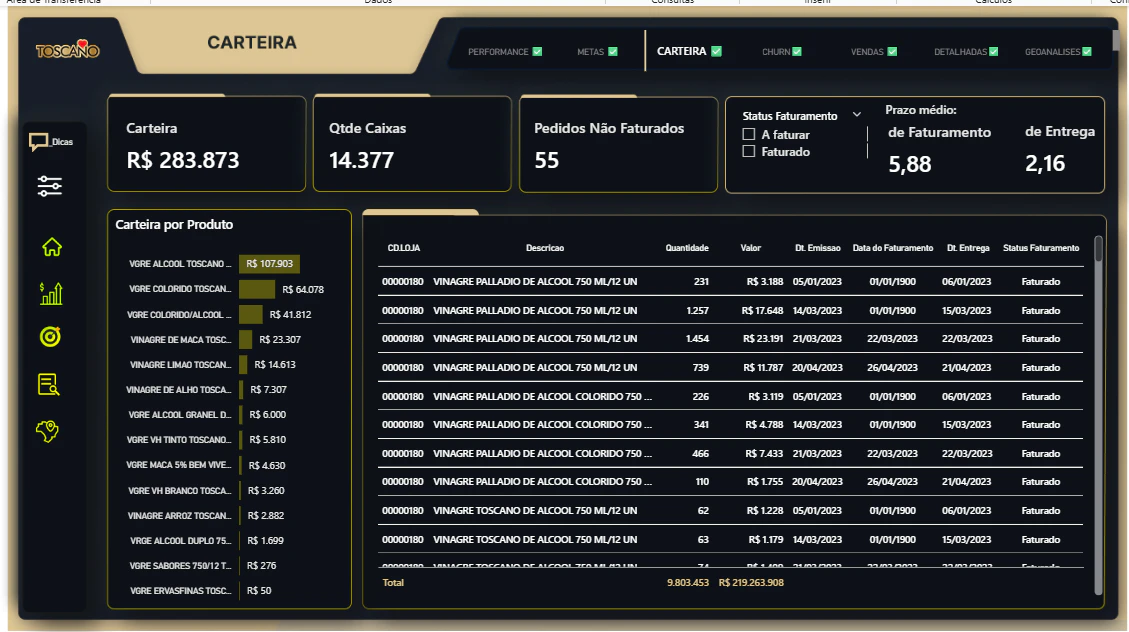Viewport: 1129px width, 632px height.
Task: Click the Carteira por Produto chart title
Action: point(174,225)
